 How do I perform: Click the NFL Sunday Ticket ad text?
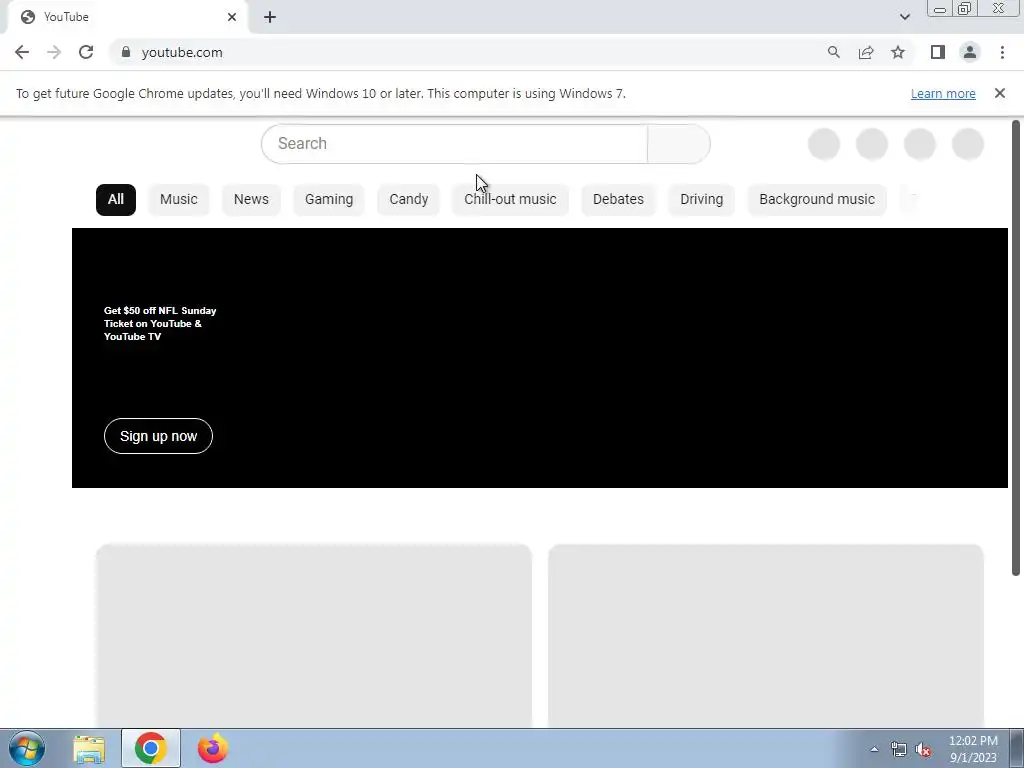coord(160,323)
